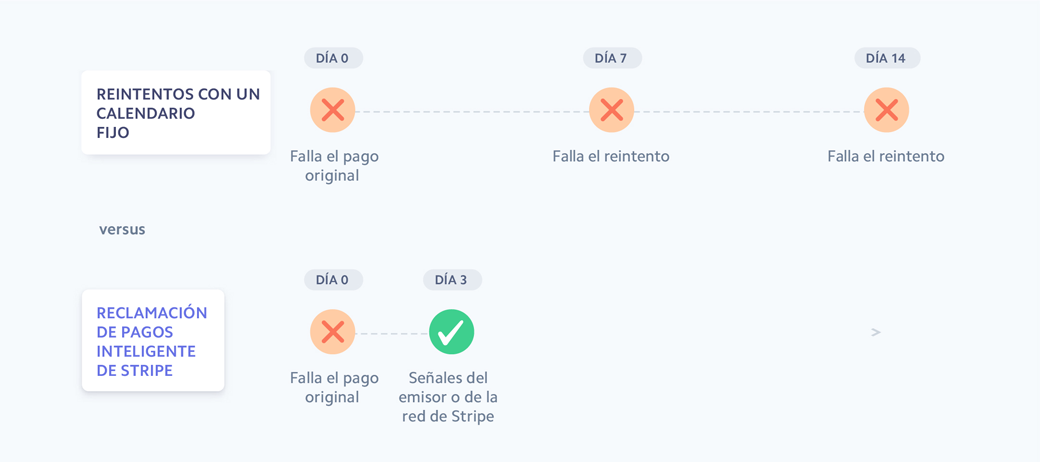Viewport: 1040px width, 462px height.
Task: Click the failed retry X icon at Día 14
Action: coord(886,110)
